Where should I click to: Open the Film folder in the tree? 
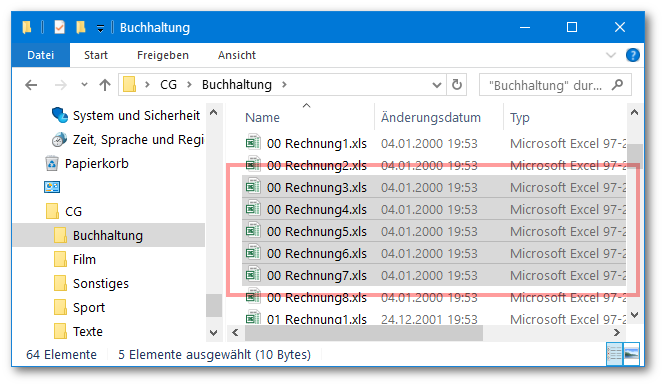coord(84,259)
